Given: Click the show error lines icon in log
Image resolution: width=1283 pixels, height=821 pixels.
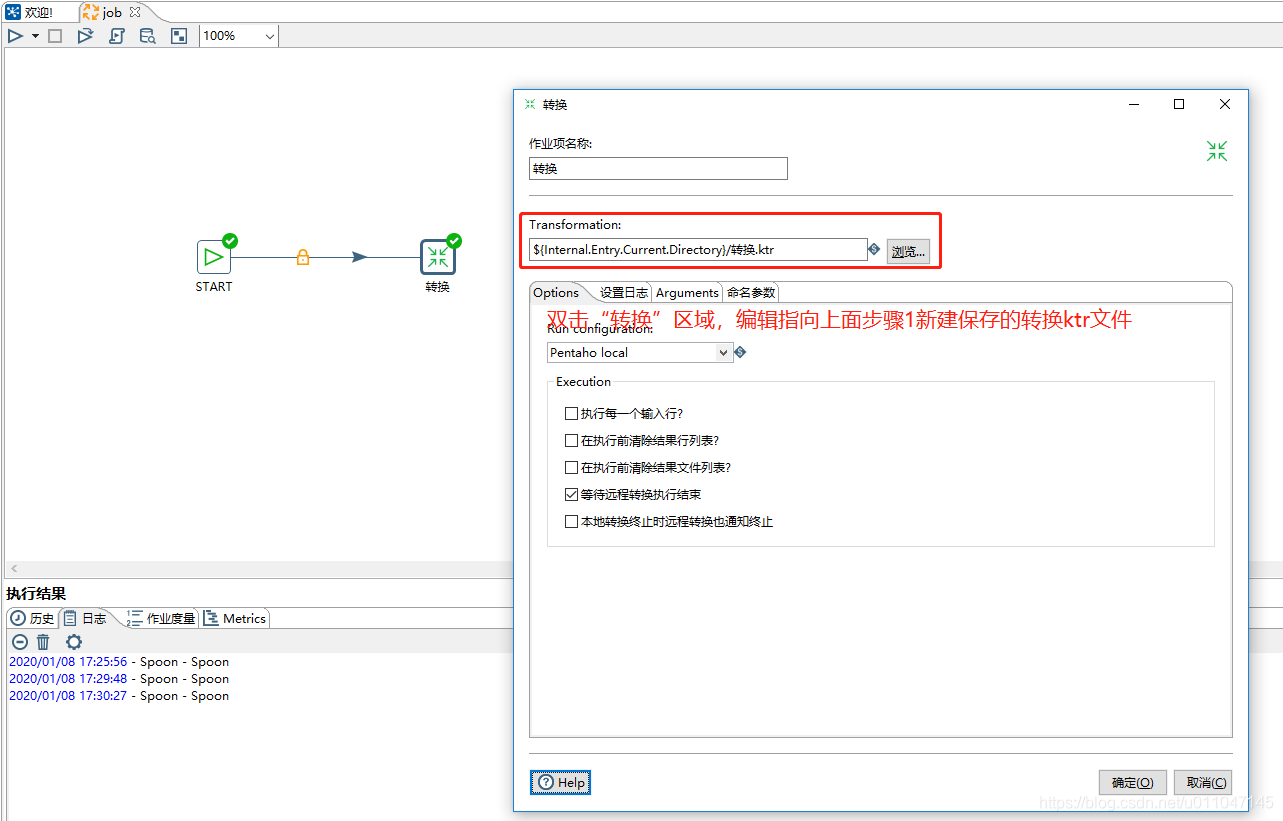Looking at the screenshot, I should coord(19,642).
